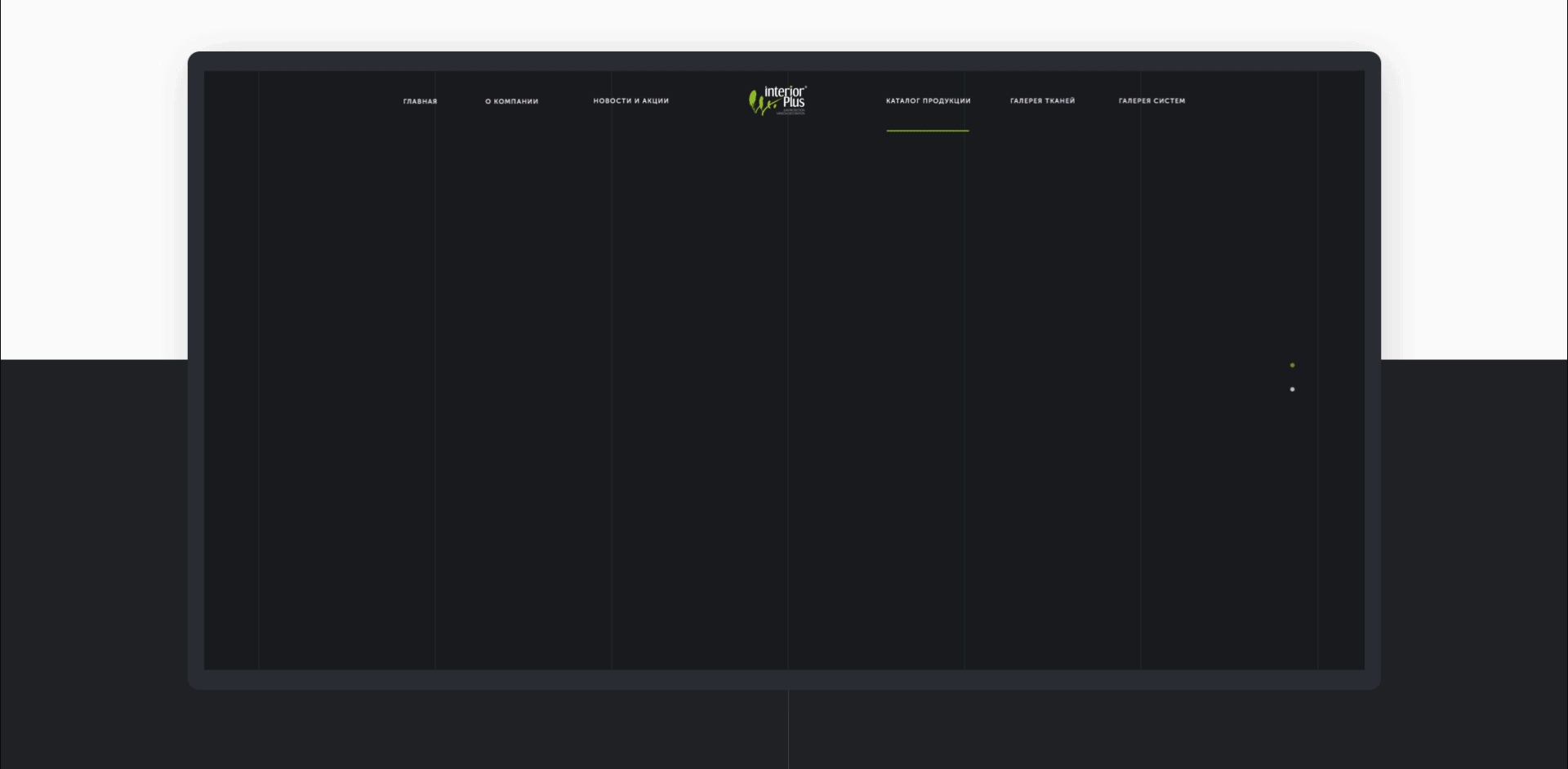Open НОВОСТИ И АКЦИИ section
Screen dimensions: 1568x769
click(630, 100)
